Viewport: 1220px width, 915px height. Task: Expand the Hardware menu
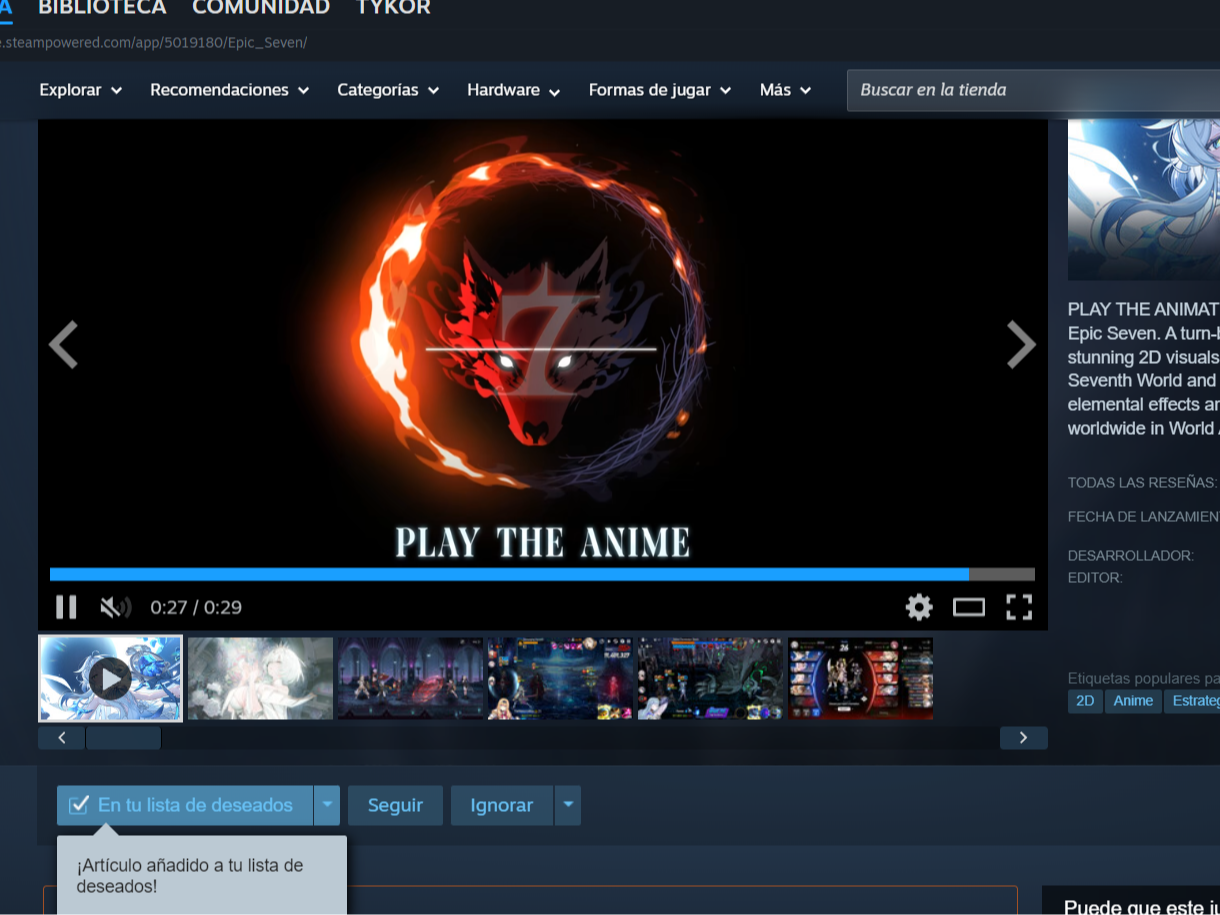click(514, 90)
